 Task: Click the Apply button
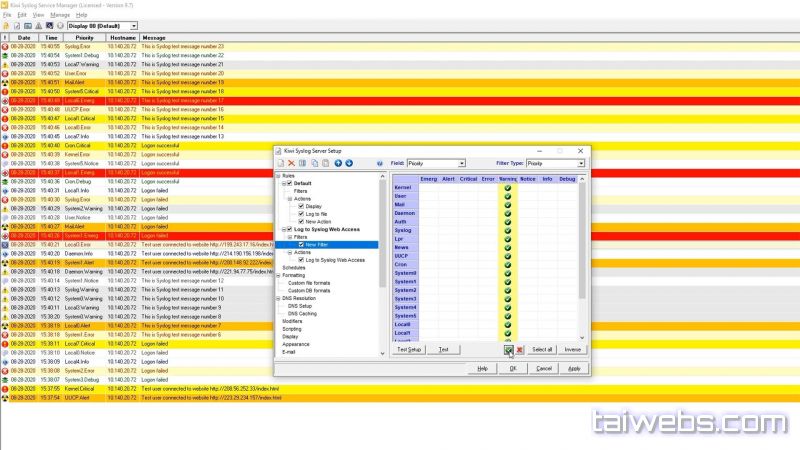pos(573,368)
